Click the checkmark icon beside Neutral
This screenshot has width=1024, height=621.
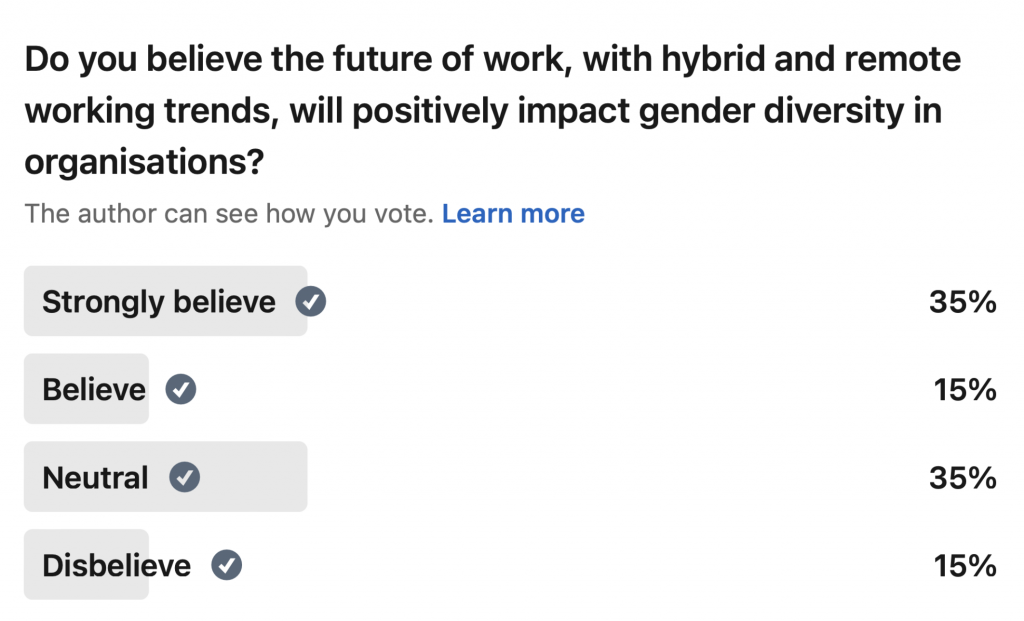(184, 477)
